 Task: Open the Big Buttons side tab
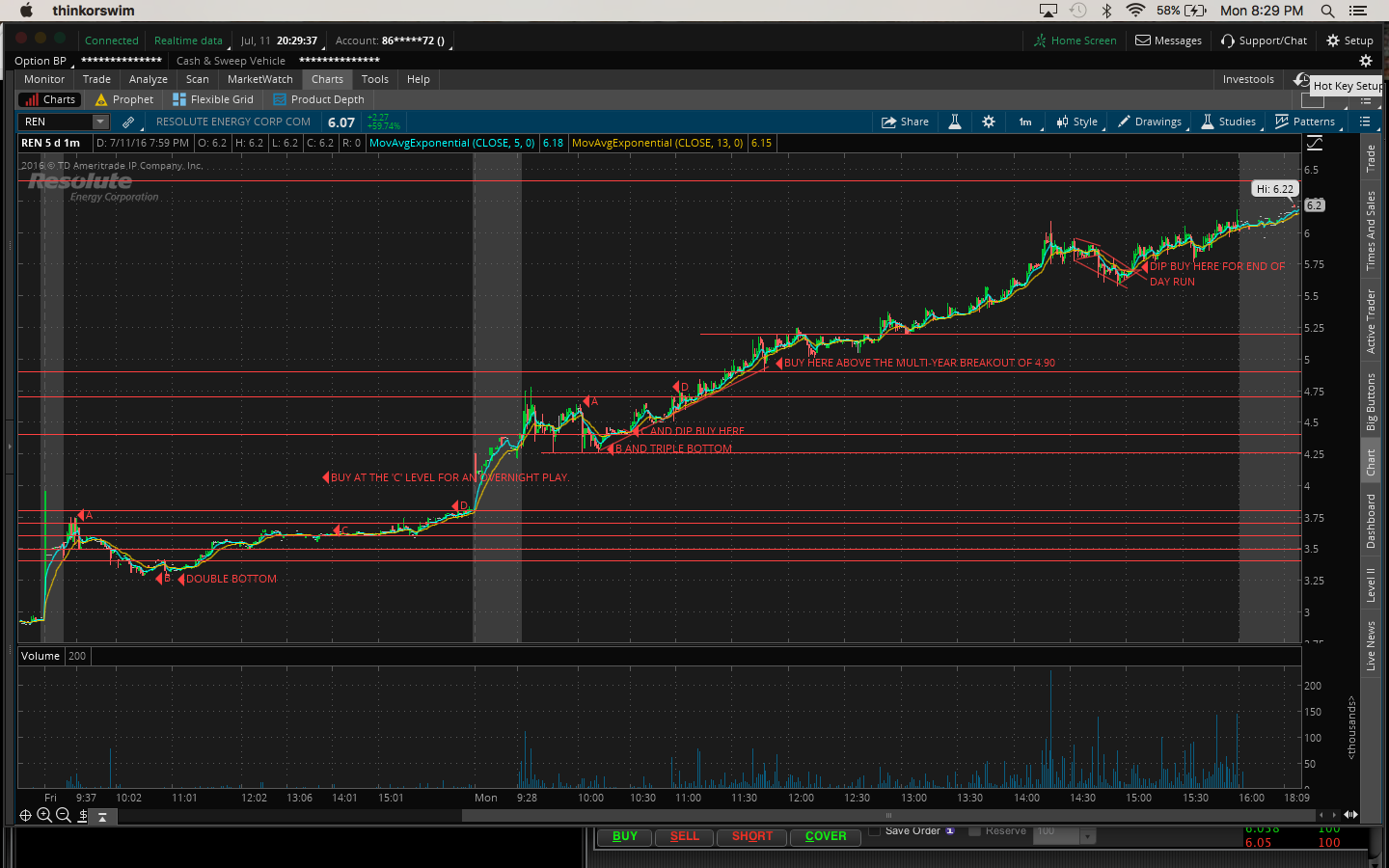pos(1371,401)
